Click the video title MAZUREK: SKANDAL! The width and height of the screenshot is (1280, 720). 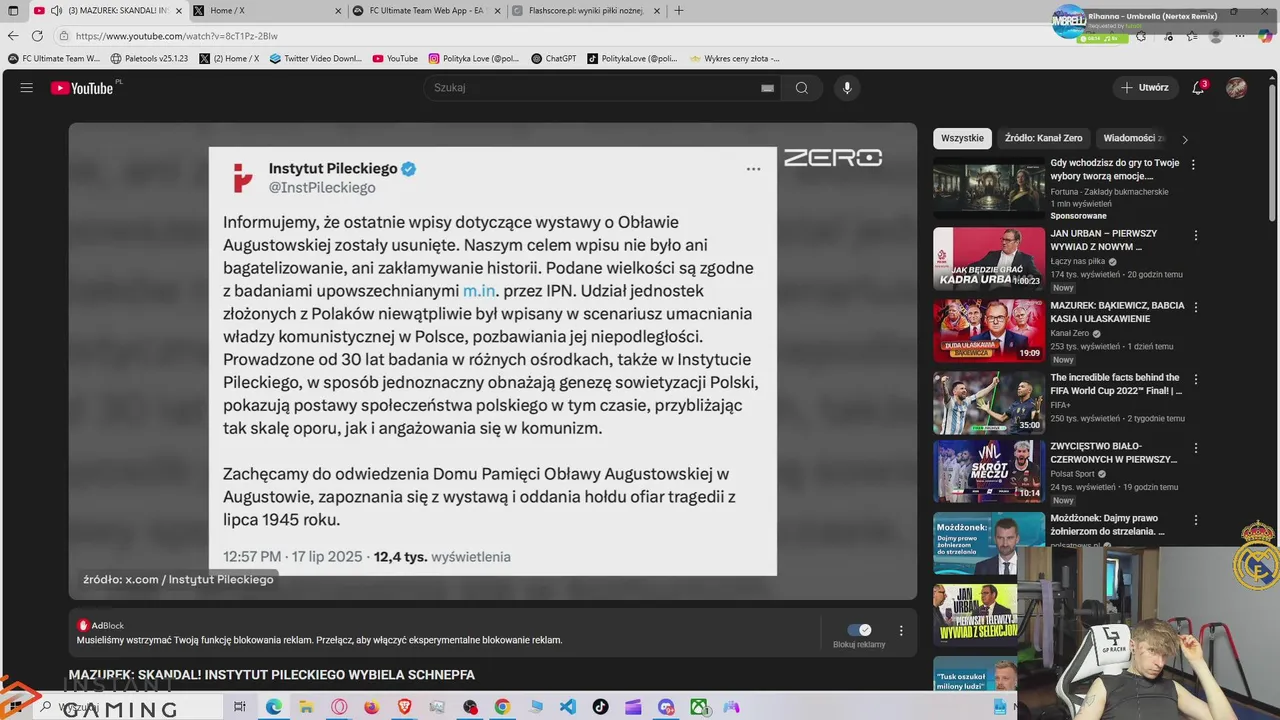tap(272, 675)
